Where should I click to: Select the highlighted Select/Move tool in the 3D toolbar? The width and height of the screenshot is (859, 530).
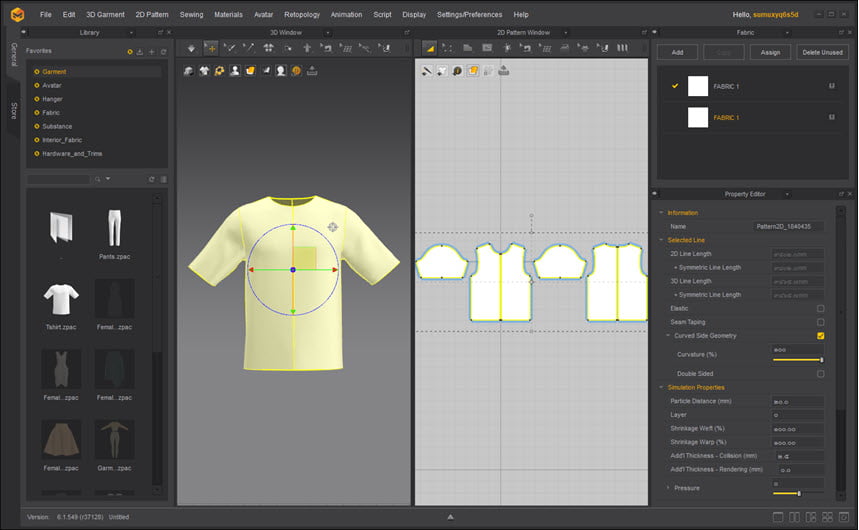coord(210,49)
